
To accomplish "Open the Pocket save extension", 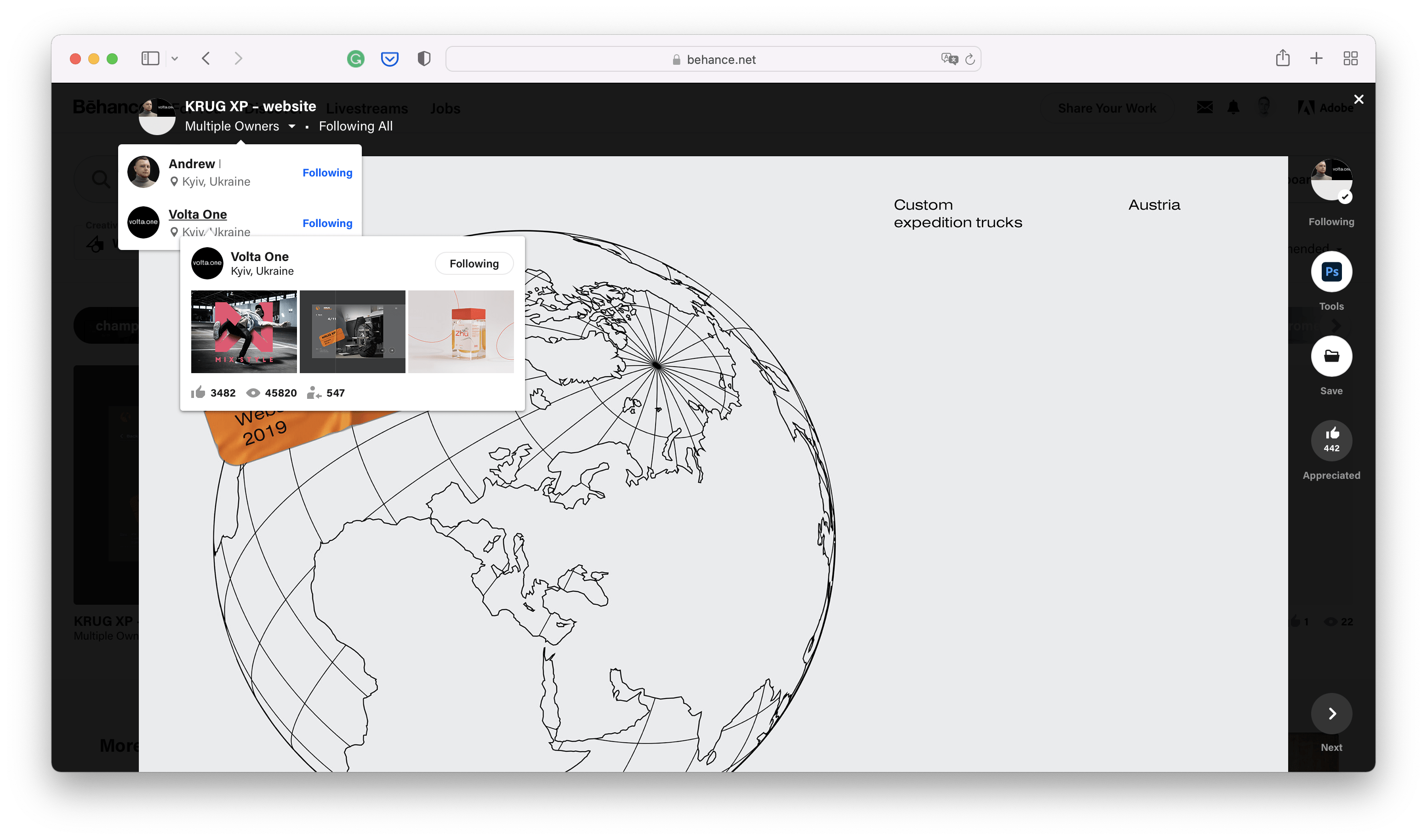I will point(389,58).
